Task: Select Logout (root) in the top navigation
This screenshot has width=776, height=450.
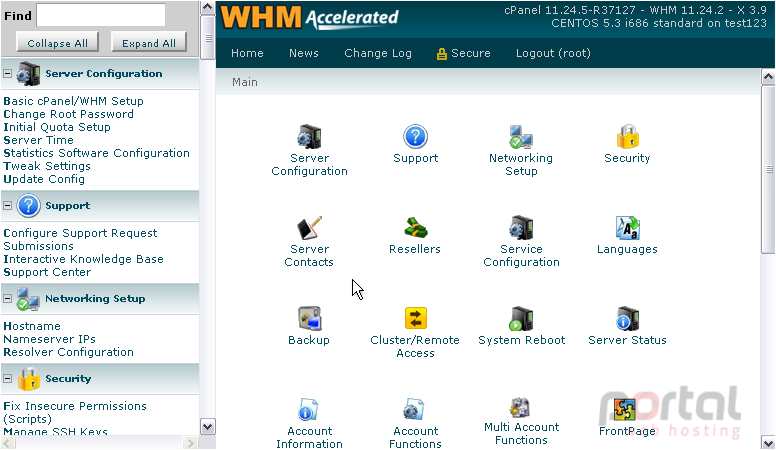Action: point(553,53)
